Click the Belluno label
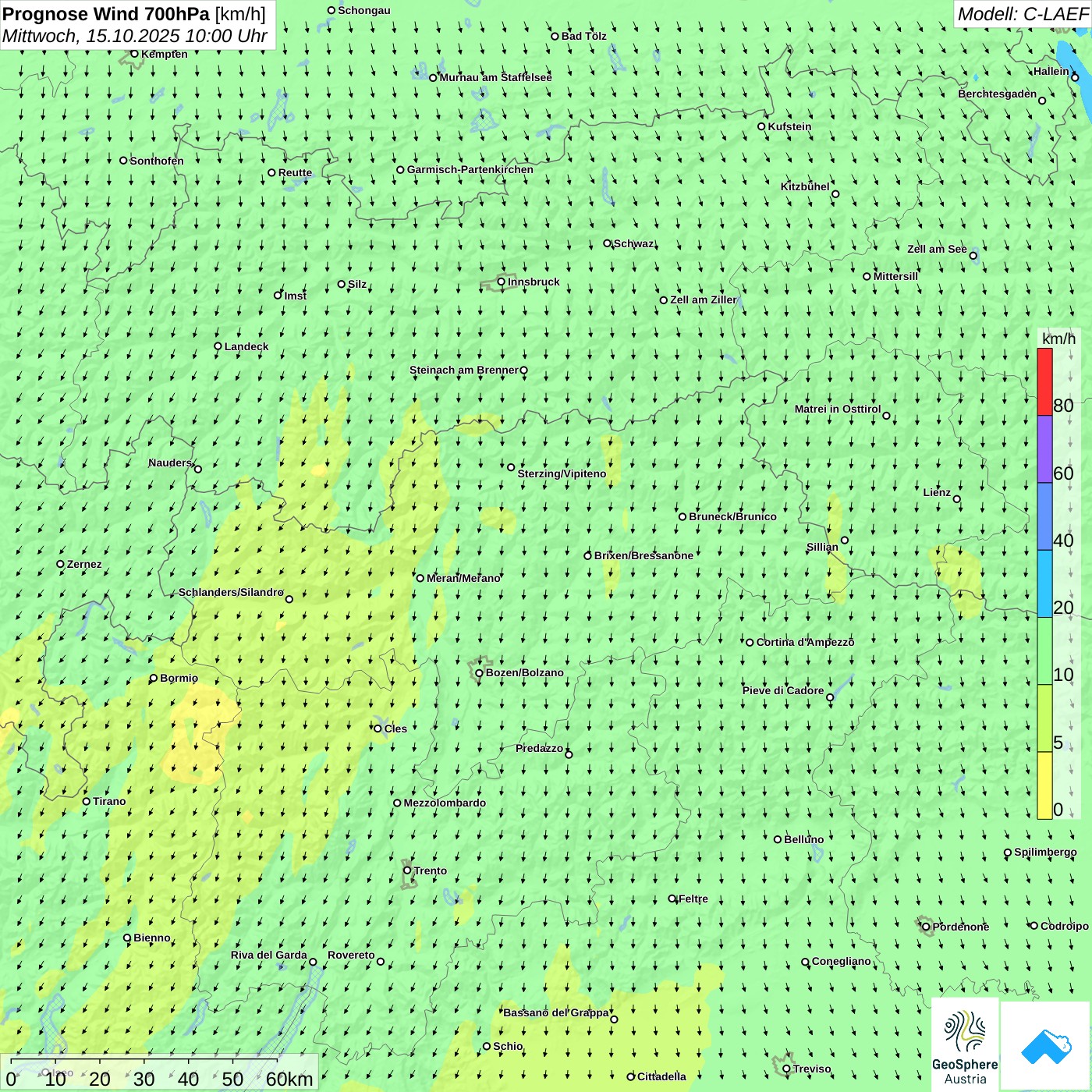This screenshot has height=1092, width=1092. pyautogui.click(x=803, y=839)
